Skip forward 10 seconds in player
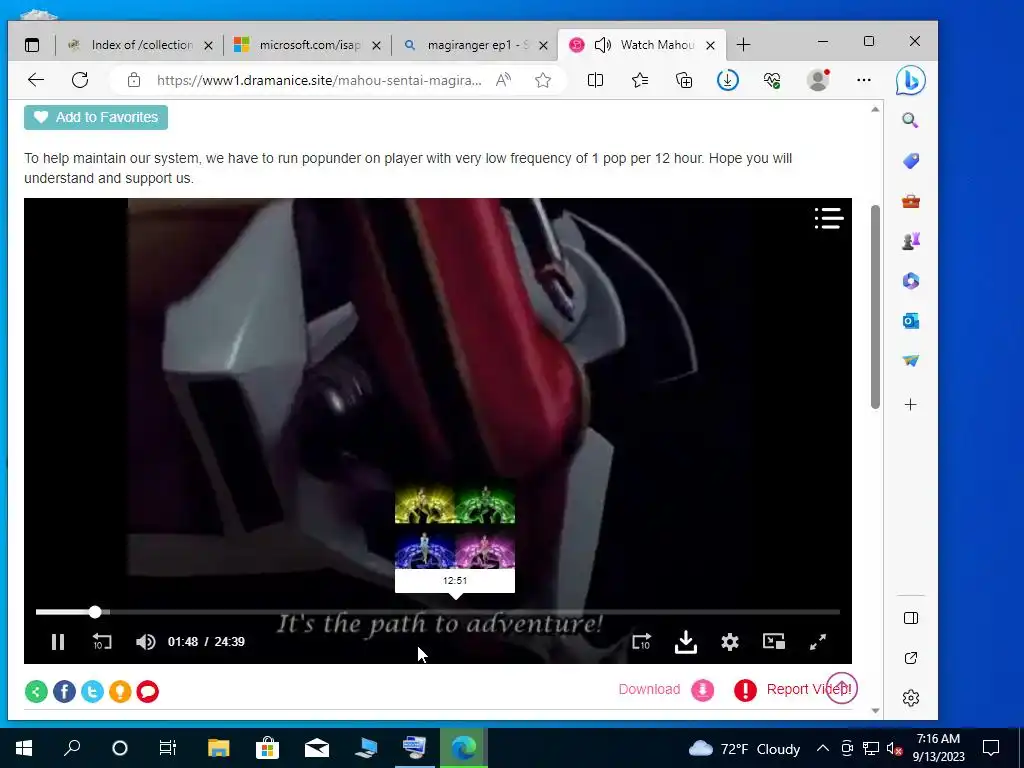 pos(641,642)
